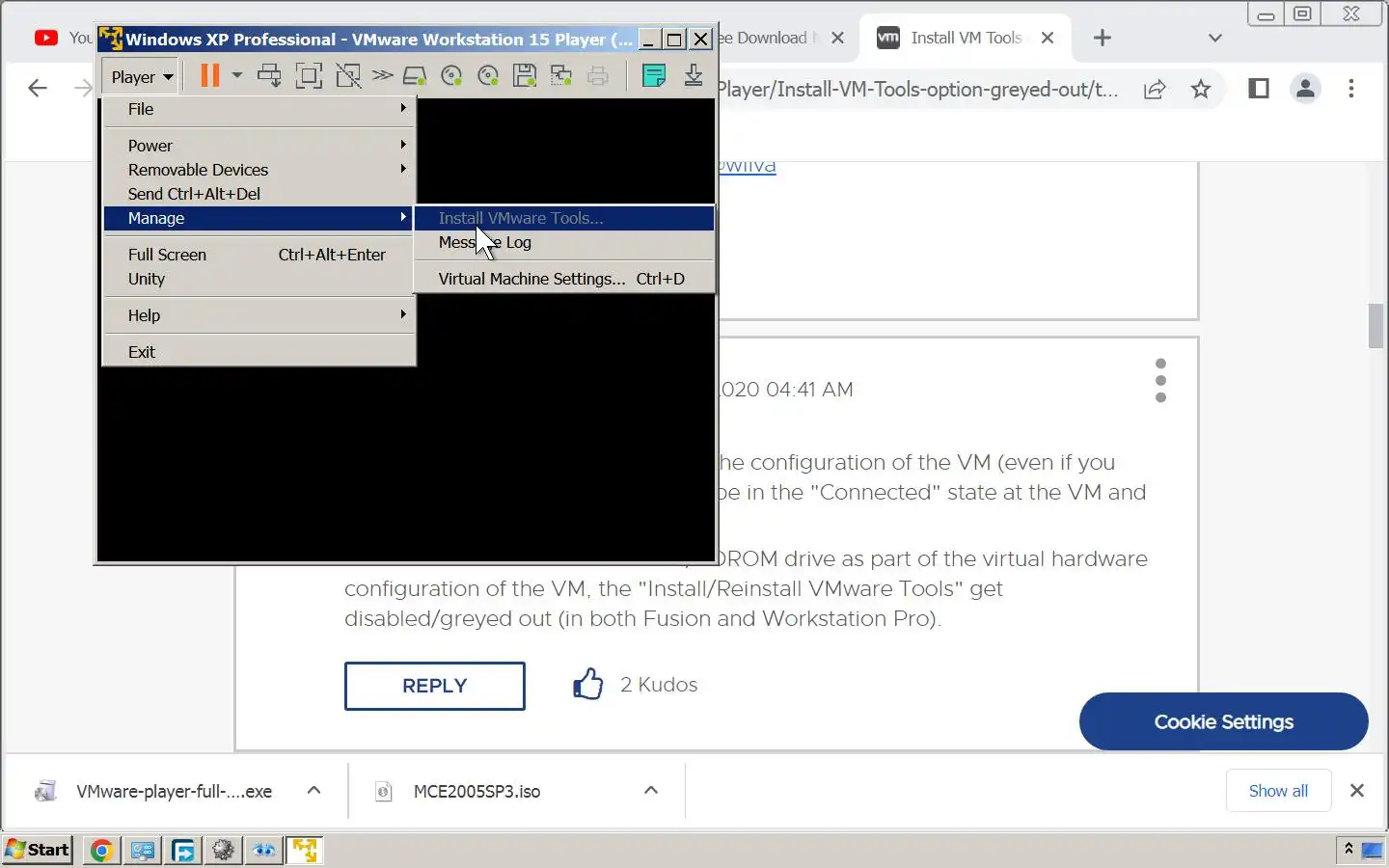Choose Exit from Player menu
The image size is (1389, 868).
pos(259,352)
